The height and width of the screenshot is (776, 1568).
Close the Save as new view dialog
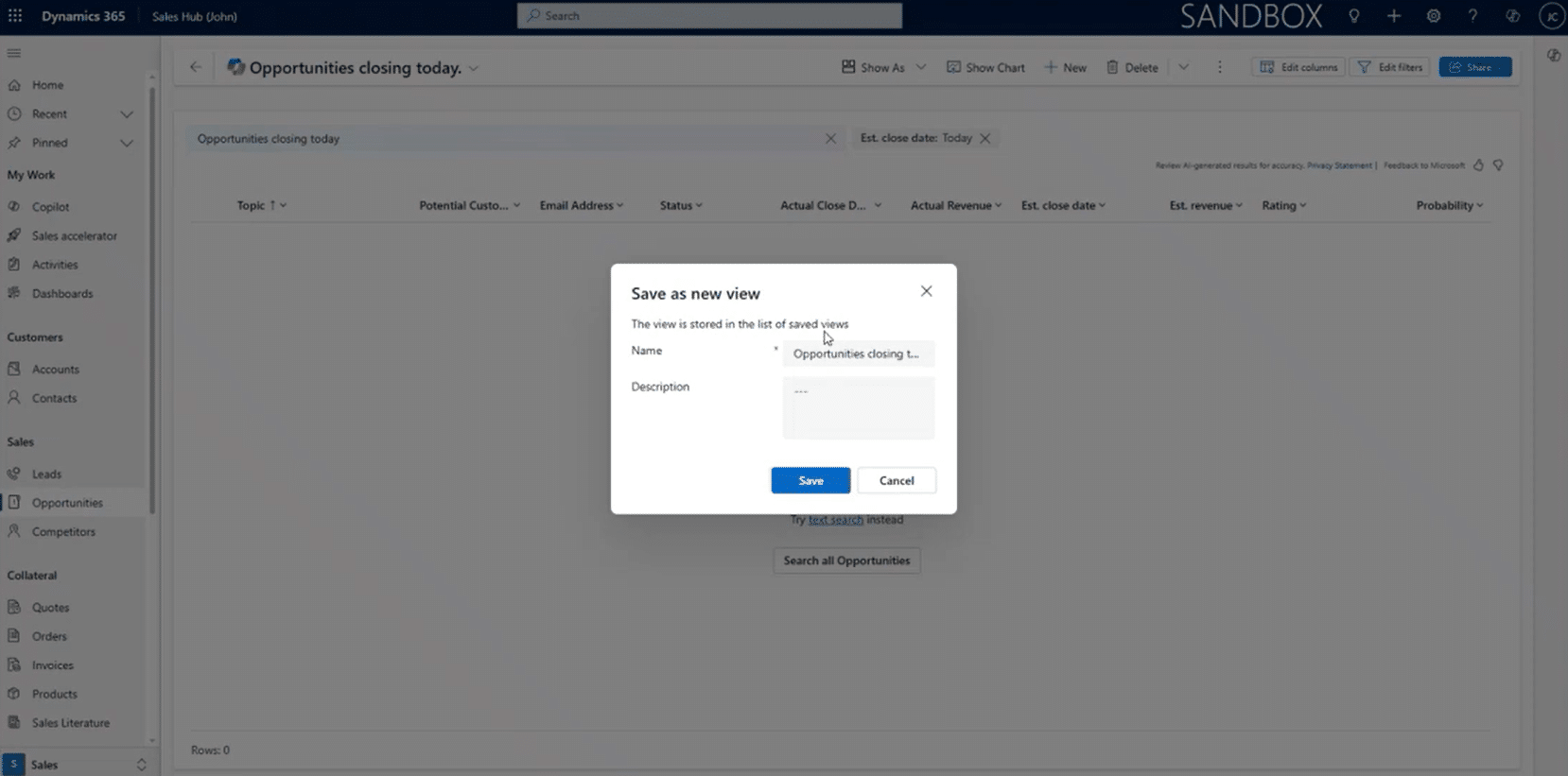pos(926,291)
